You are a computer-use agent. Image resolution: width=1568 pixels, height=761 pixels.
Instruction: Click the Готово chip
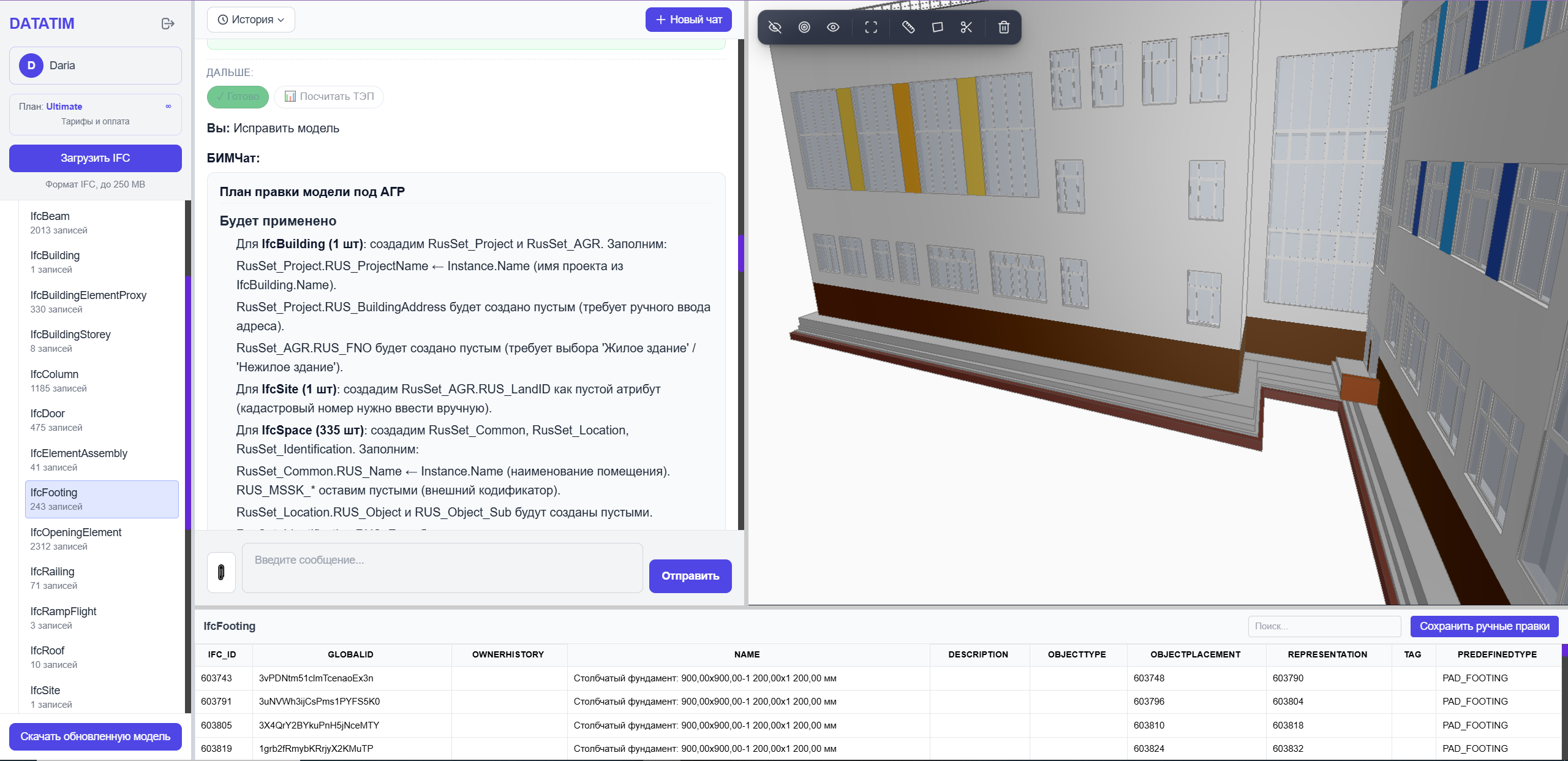[238, 97]
